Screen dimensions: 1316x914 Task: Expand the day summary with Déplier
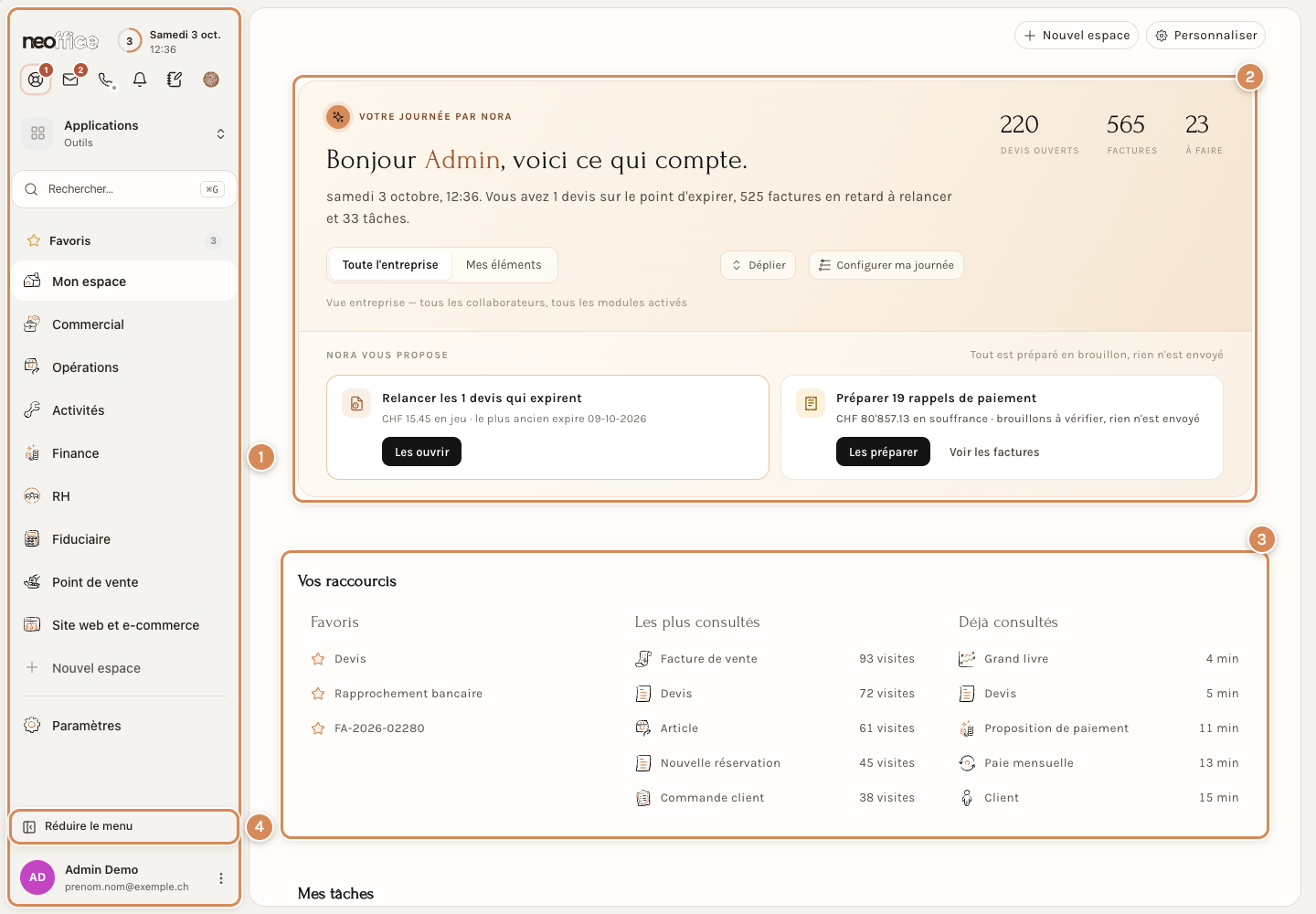(759, 265)
